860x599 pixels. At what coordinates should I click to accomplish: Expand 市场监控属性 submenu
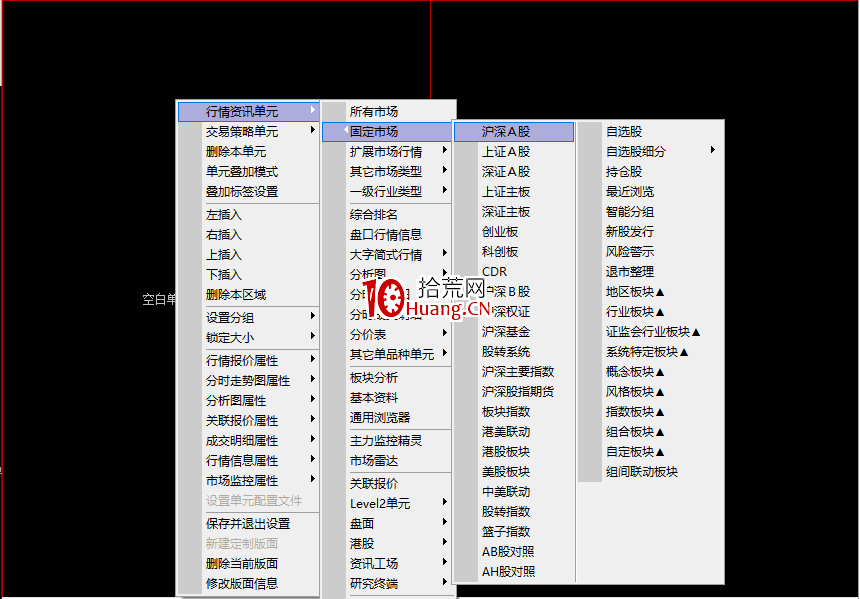(x=248, y=481)
